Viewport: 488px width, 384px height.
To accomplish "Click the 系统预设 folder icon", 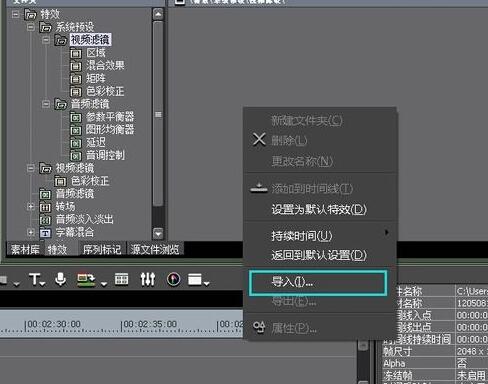I will 46,27.
